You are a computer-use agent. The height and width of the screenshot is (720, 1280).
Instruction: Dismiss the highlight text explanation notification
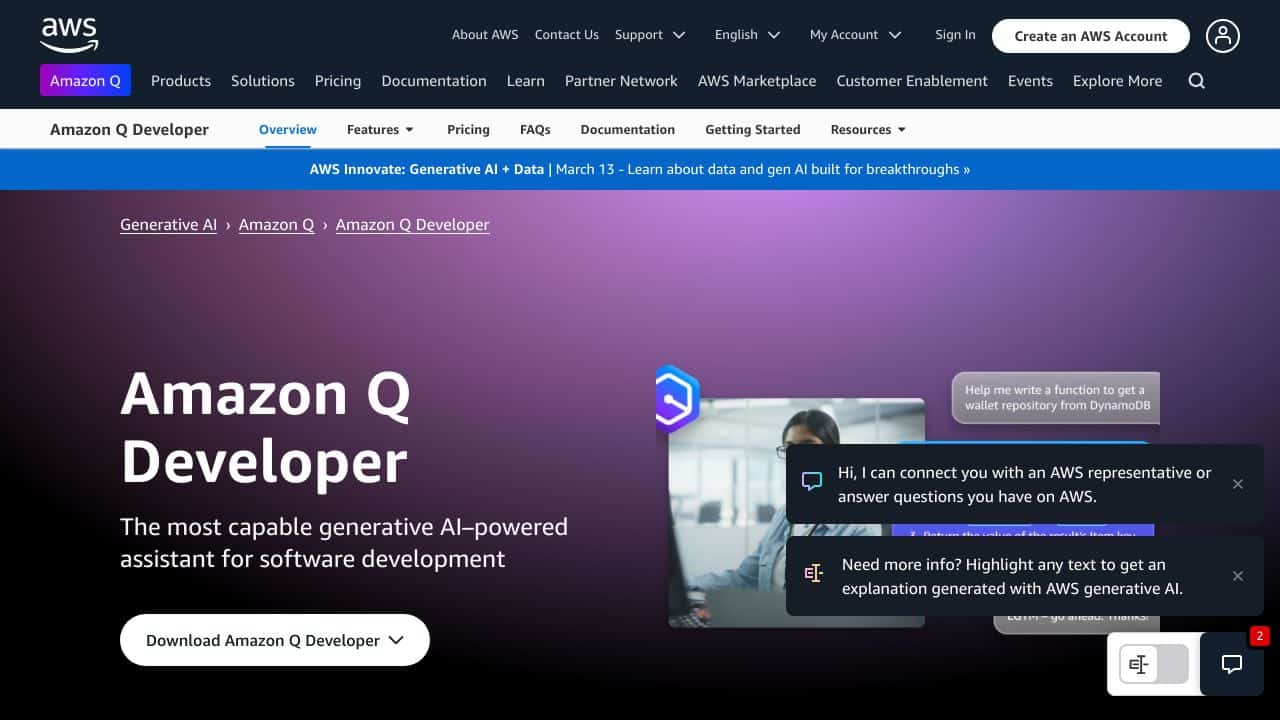1238,576
